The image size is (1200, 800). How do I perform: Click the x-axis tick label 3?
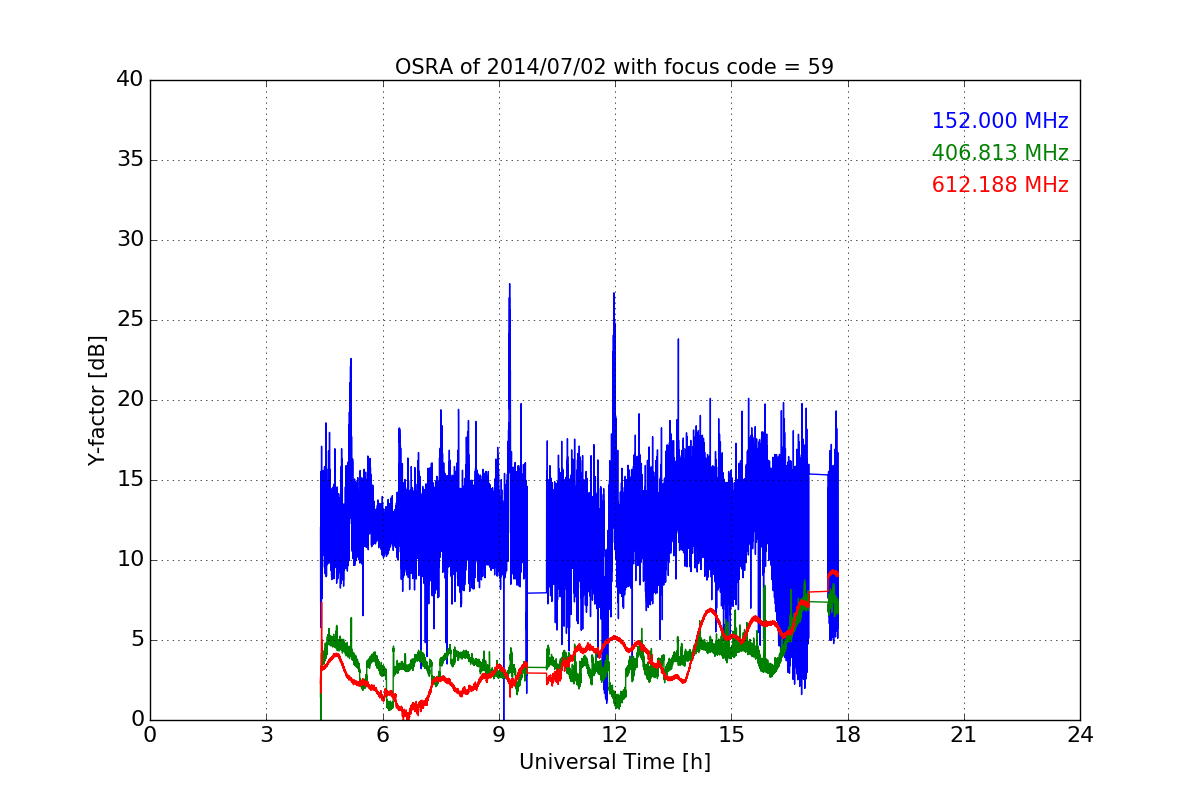coord(266,735)
